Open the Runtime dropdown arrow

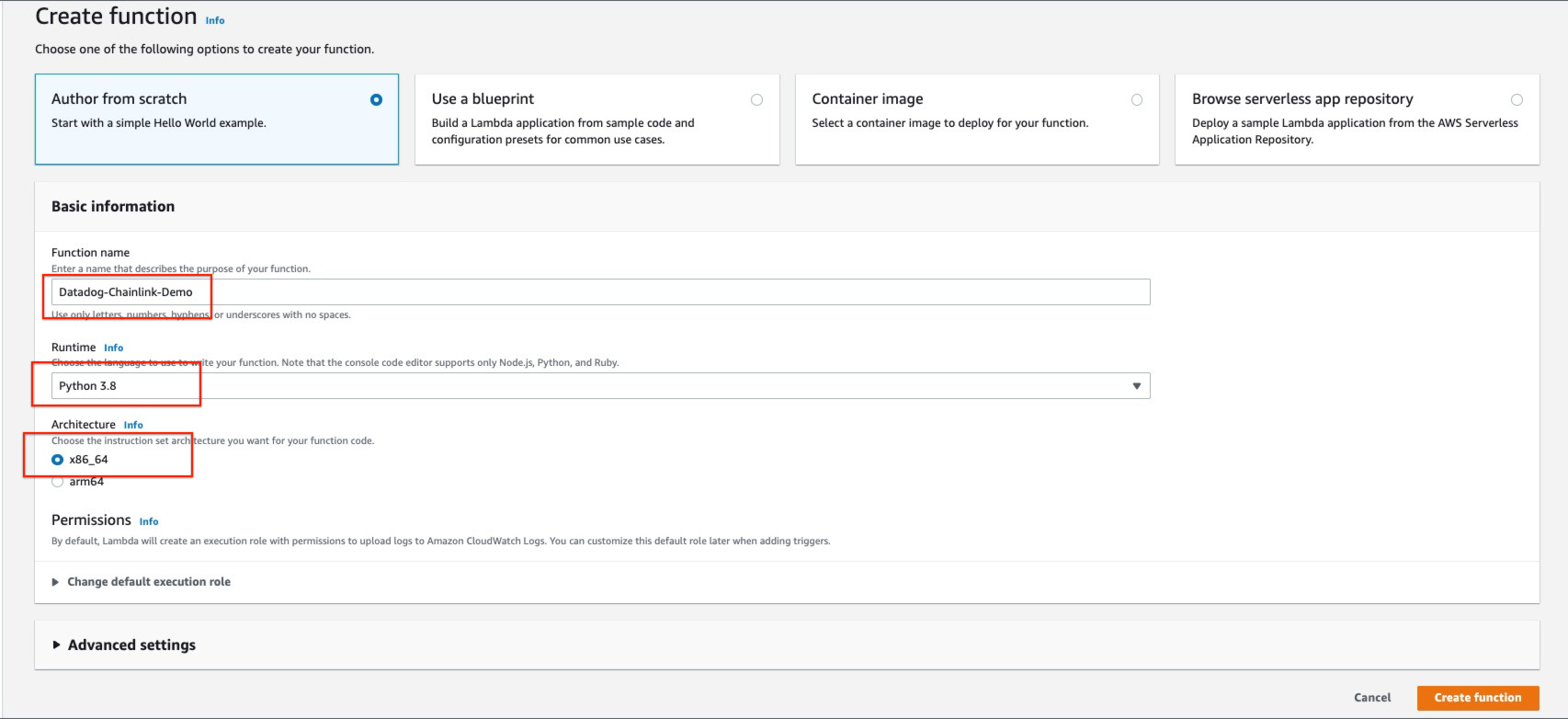coord(1136,386)
